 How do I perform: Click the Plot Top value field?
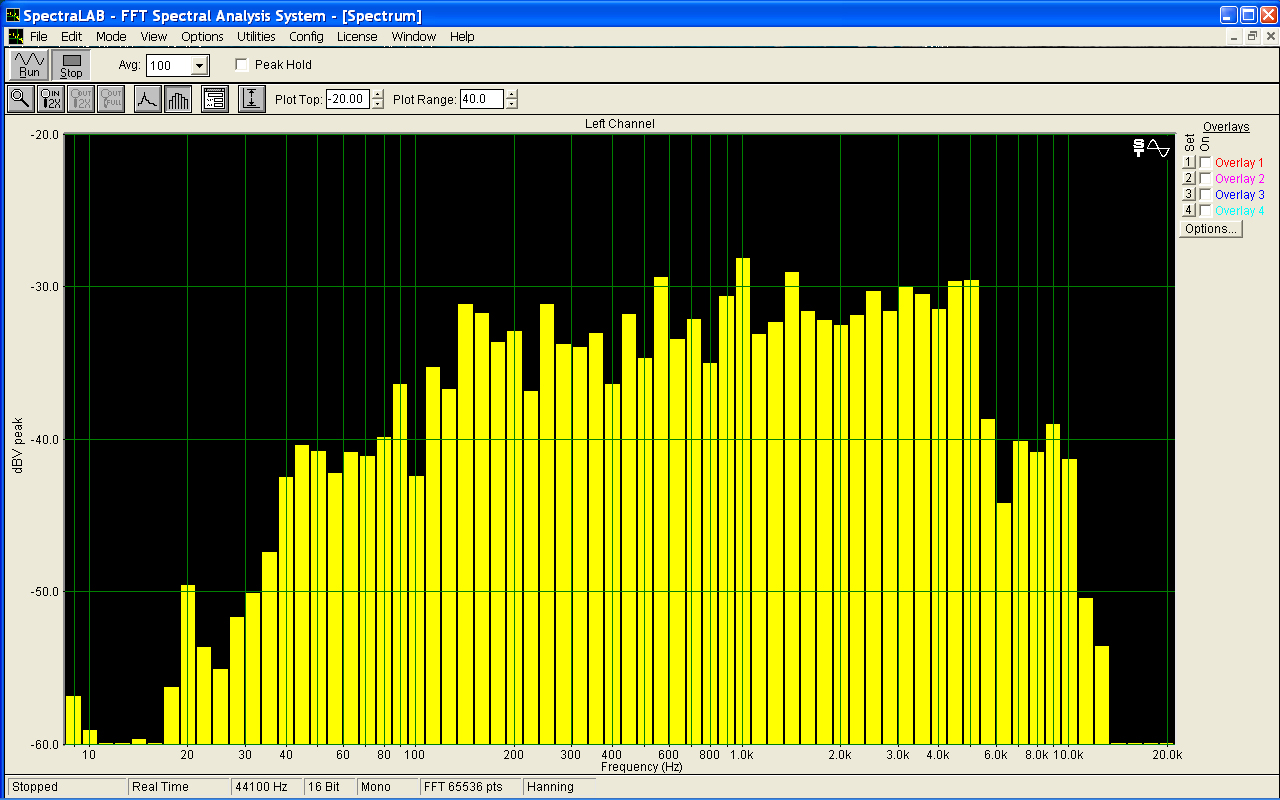[x=348, y=99]
